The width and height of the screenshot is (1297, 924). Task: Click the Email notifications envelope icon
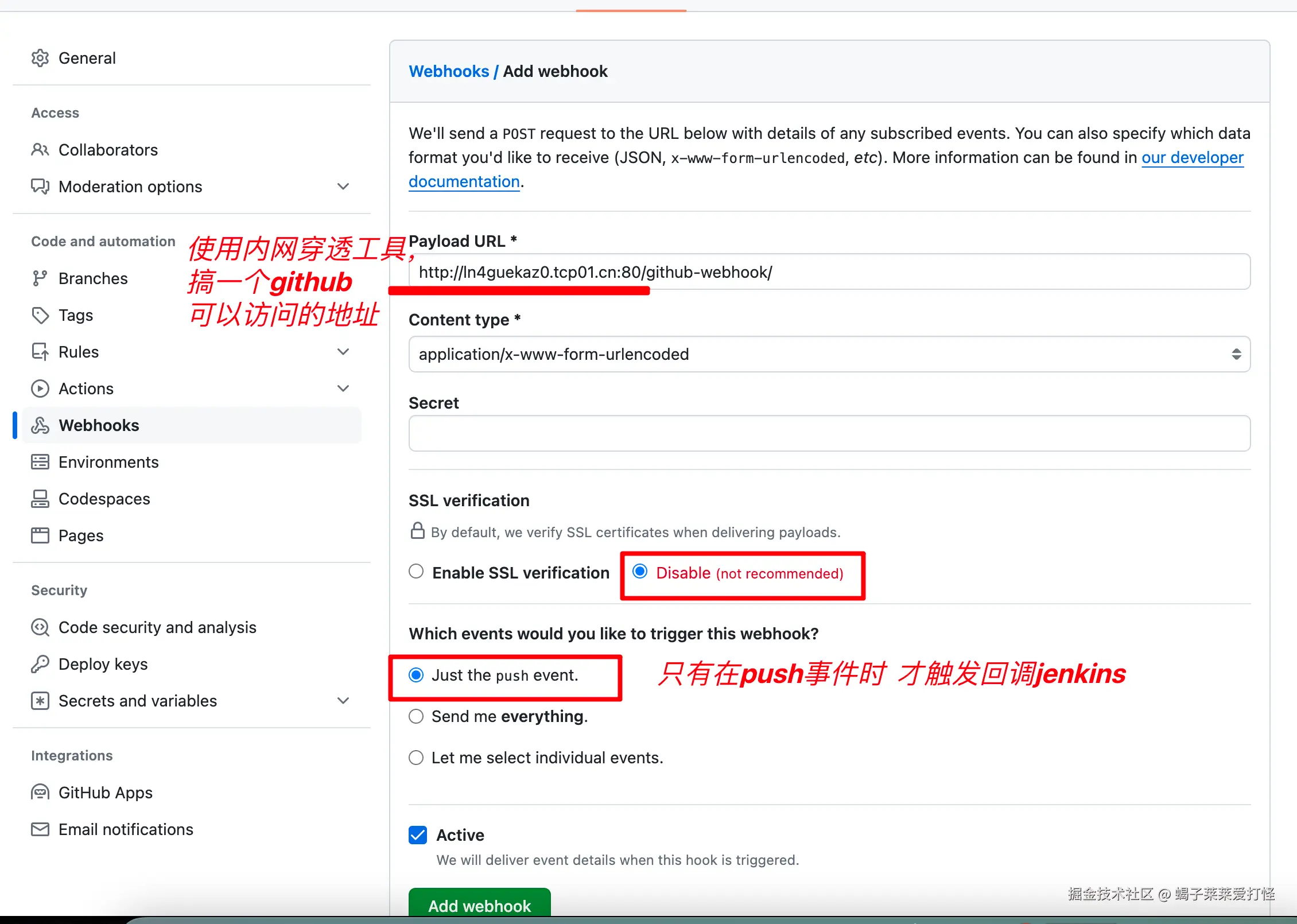point(40,829)
